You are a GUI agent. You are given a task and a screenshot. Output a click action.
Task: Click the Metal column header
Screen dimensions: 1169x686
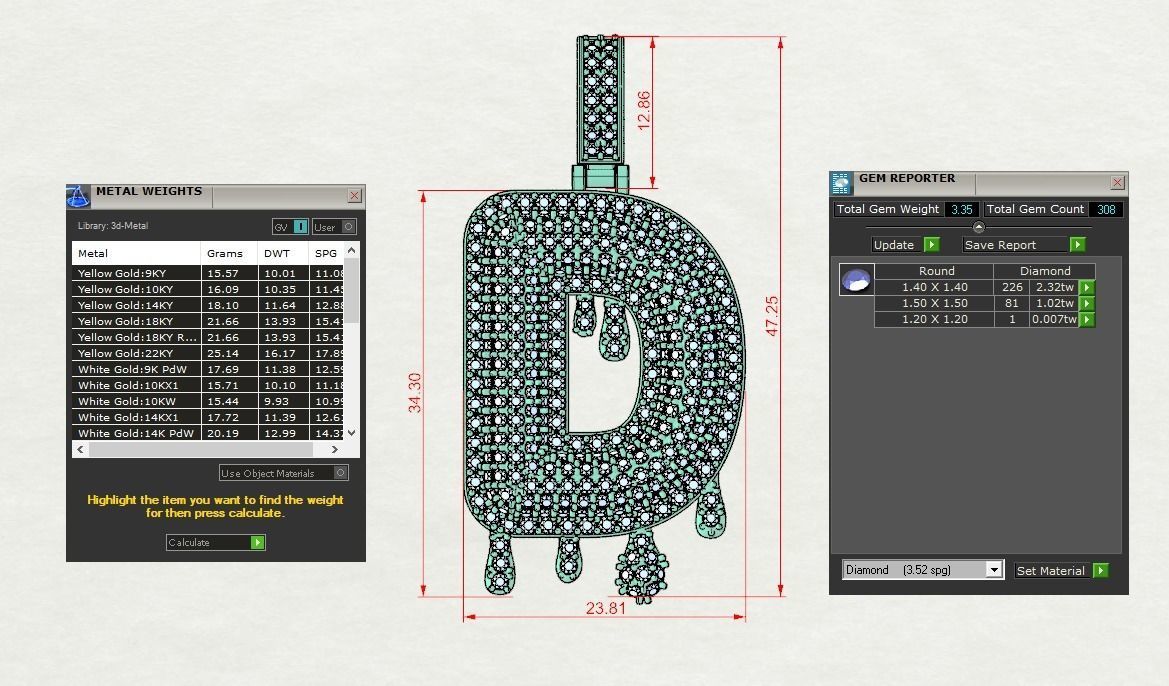136,254
